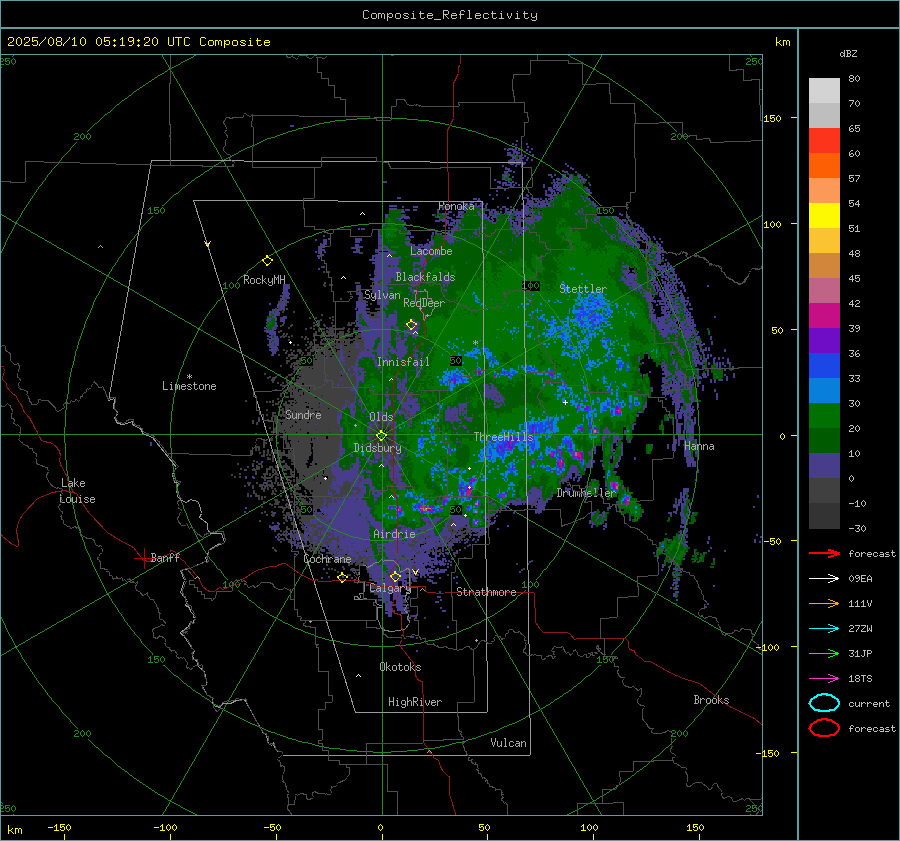Click the Ponoka town label
Viewport: 900px width, 841px height.
(x=456, y=206)
